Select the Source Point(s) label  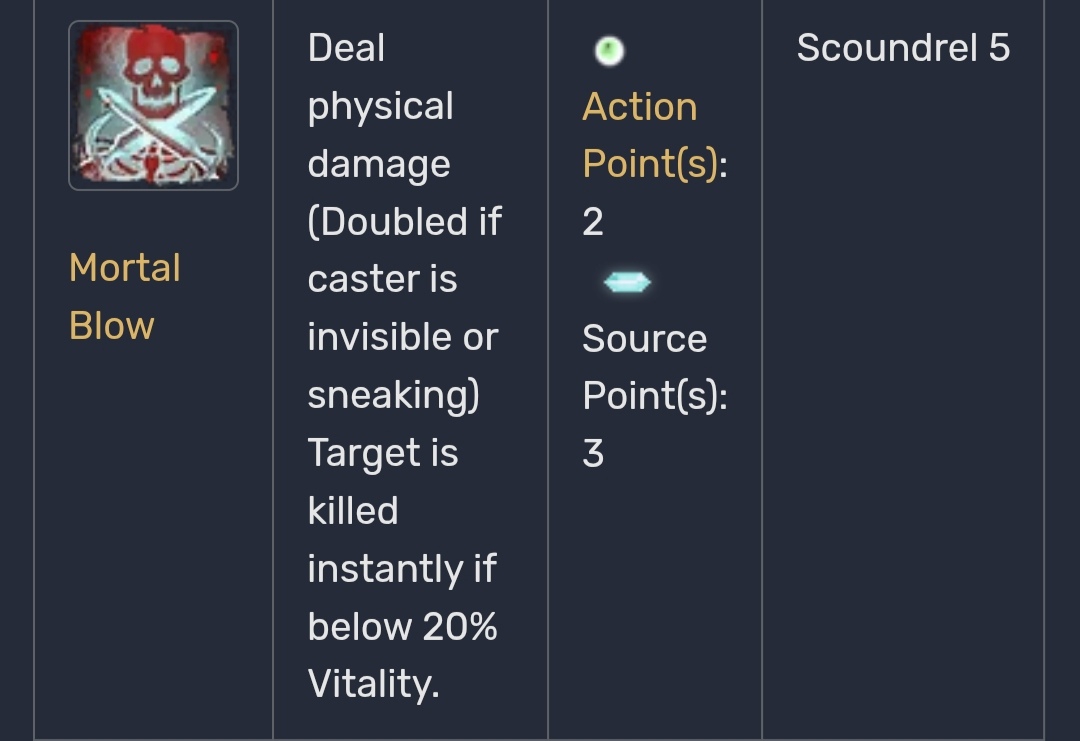pyautogui.click(x=655, y=367)
